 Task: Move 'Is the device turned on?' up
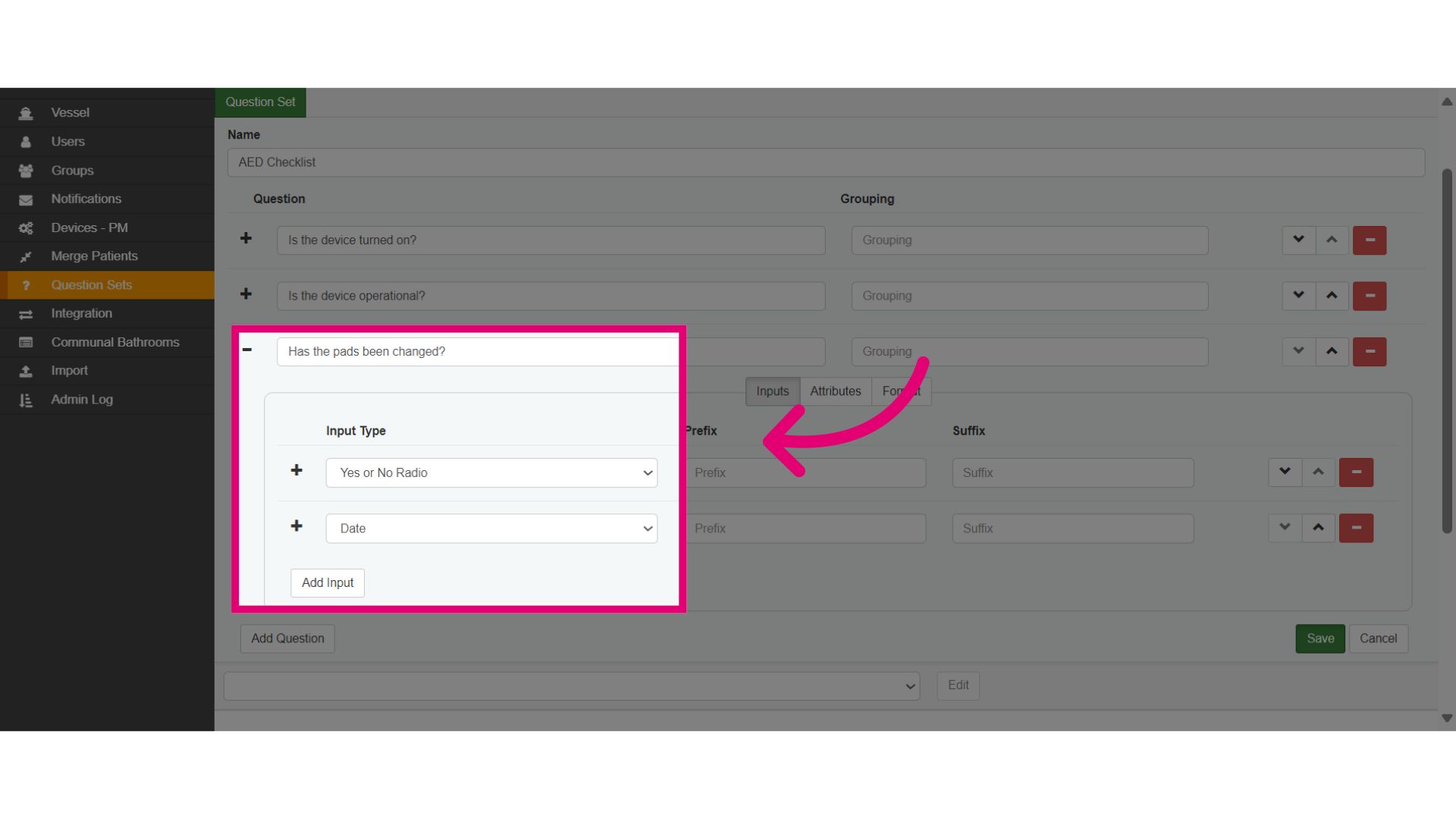click(1332, 240)
